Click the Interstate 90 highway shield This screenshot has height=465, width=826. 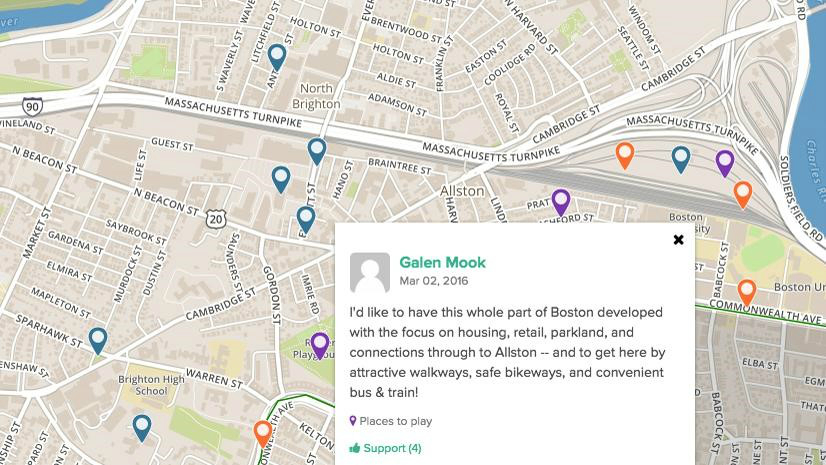point(32,105)
